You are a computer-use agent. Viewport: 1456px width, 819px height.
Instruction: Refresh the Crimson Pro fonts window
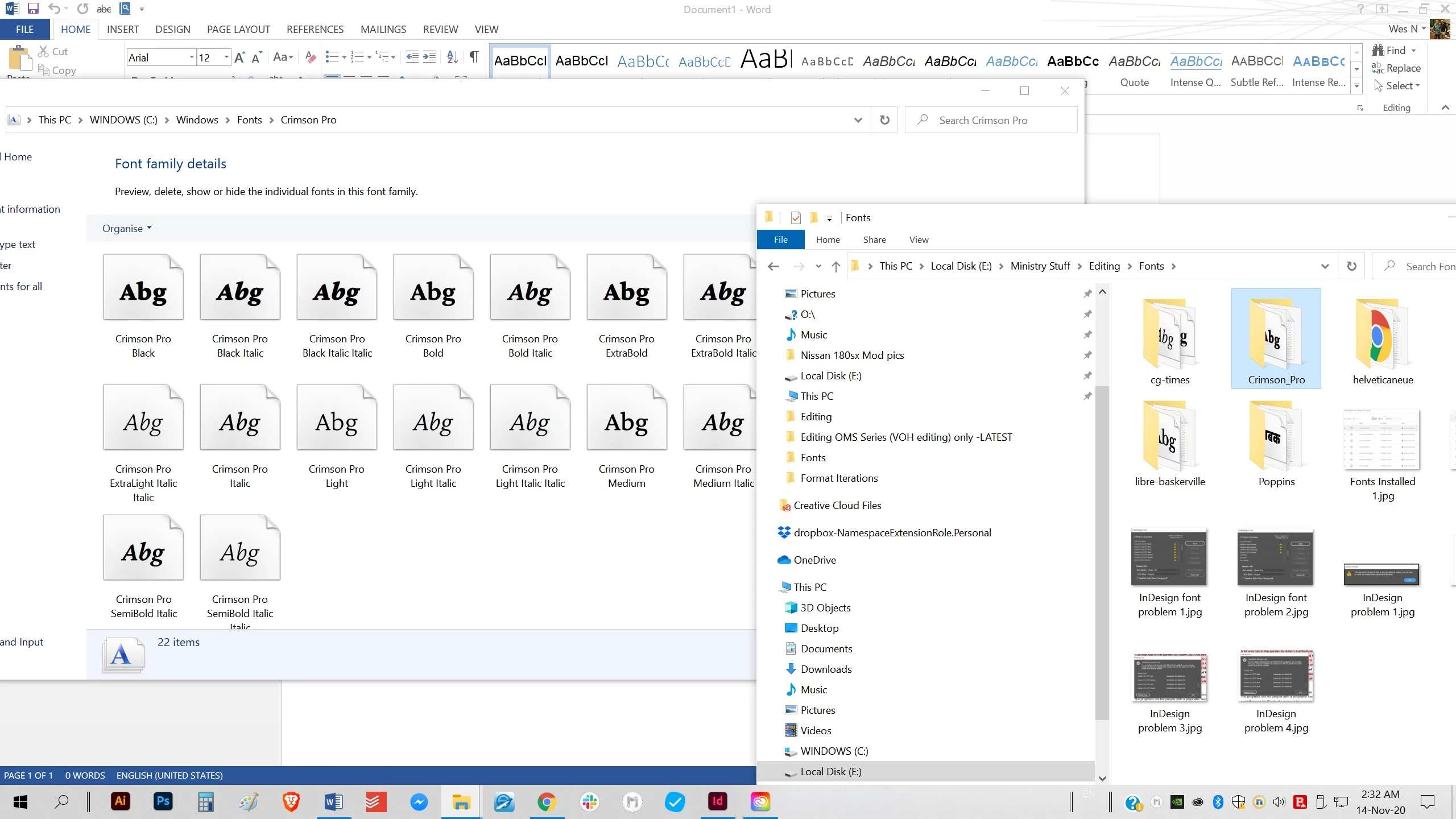(x=884, y=120)
